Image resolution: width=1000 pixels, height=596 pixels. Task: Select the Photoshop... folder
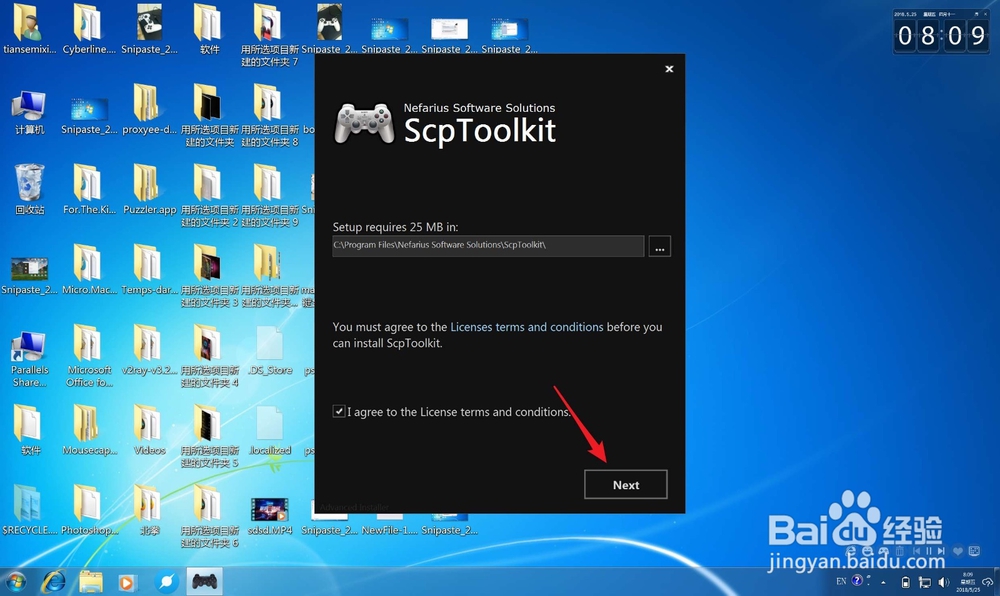tap(89, 510)
